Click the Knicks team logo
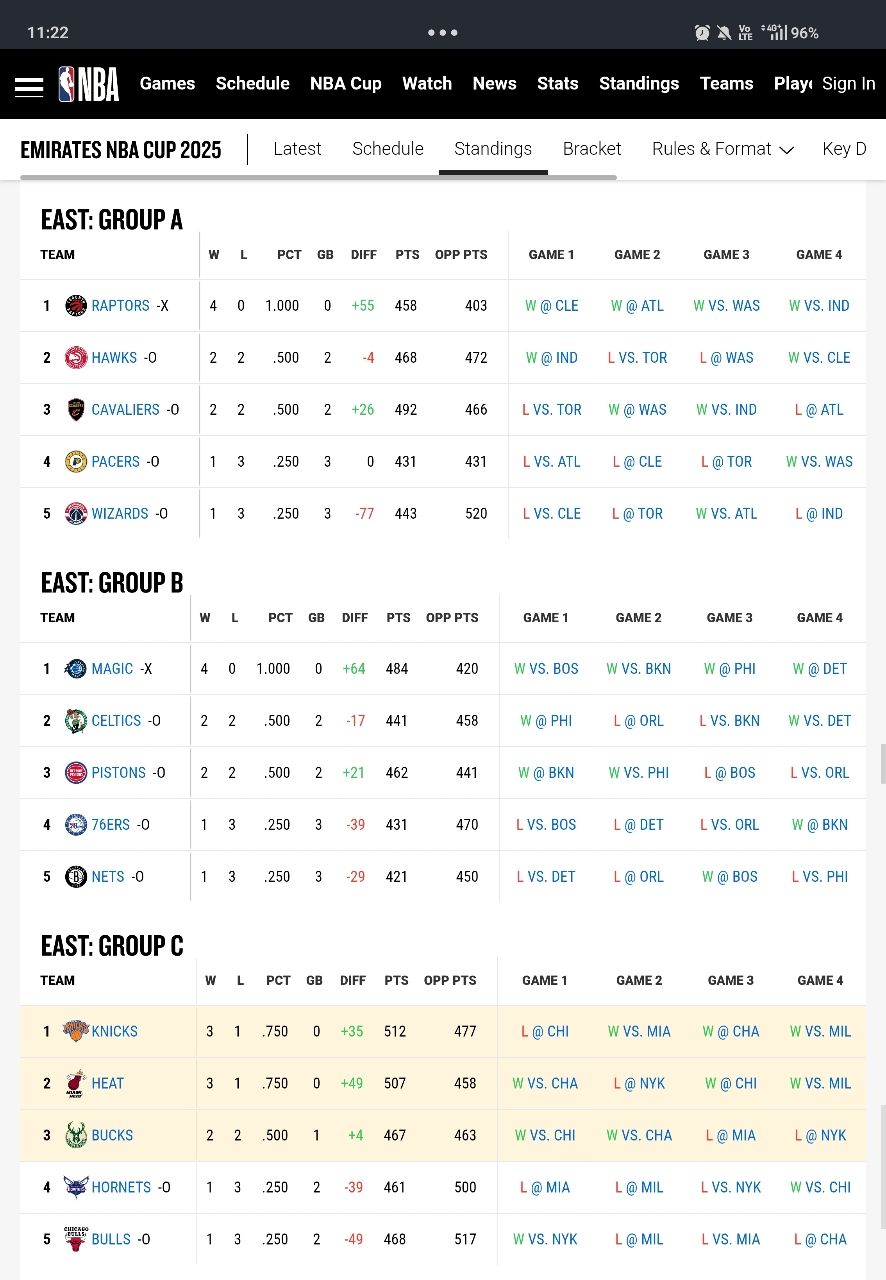This screenshot has height=1280, width=886. 76,1031
